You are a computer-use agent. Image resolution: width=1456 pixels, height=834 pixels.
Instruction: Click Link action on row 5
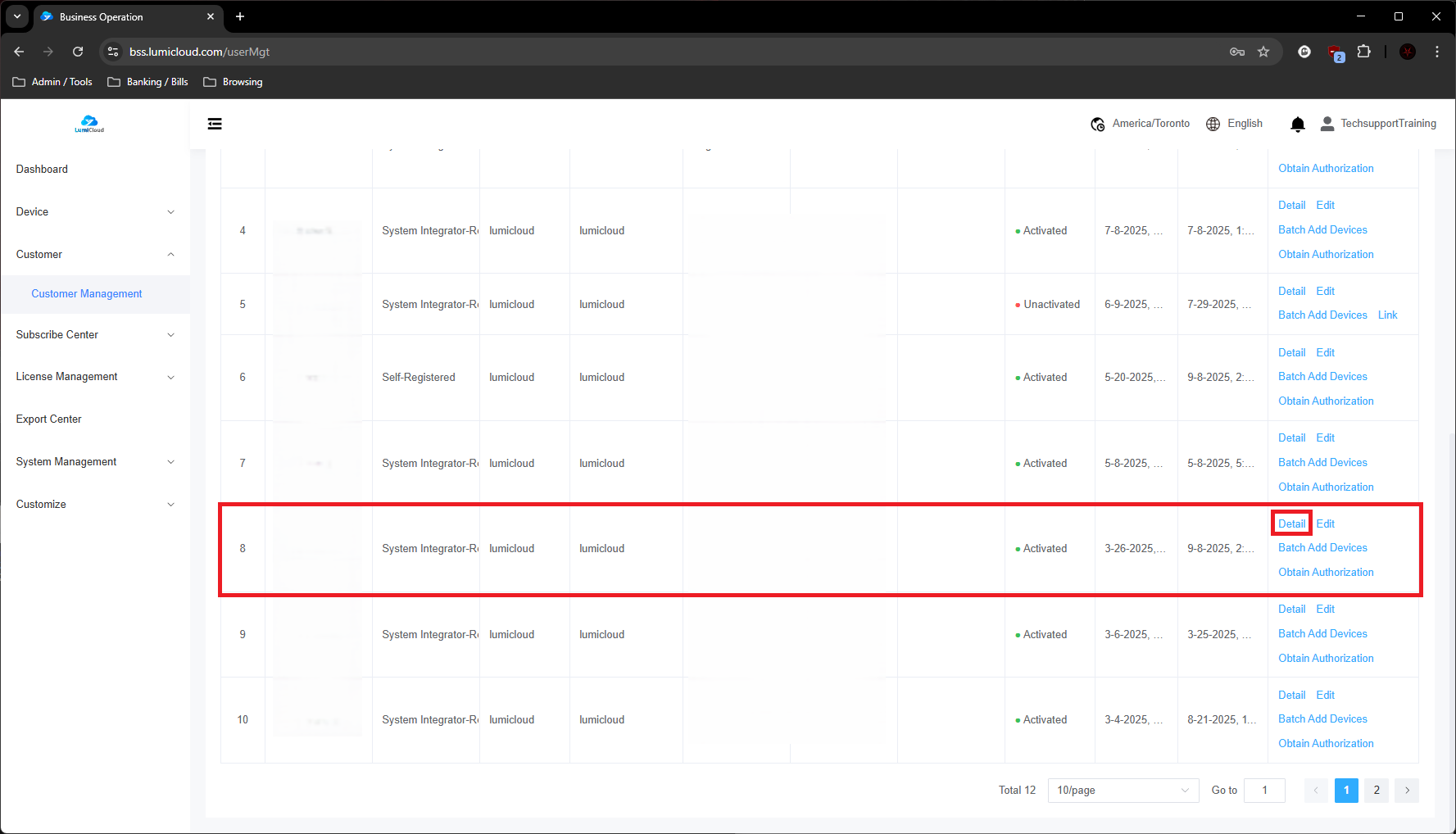point(1387,315)
